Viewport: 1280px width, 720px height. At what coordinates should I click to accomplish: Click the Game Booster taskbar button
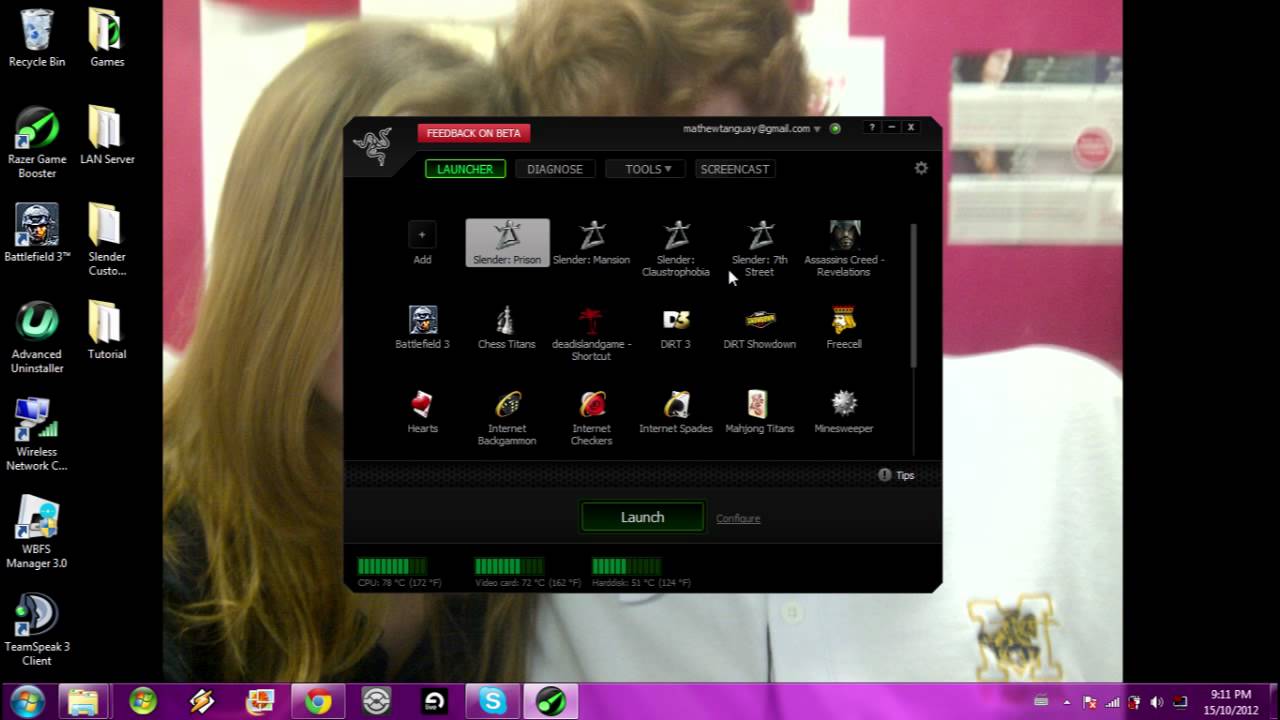[x=550, y=702]
